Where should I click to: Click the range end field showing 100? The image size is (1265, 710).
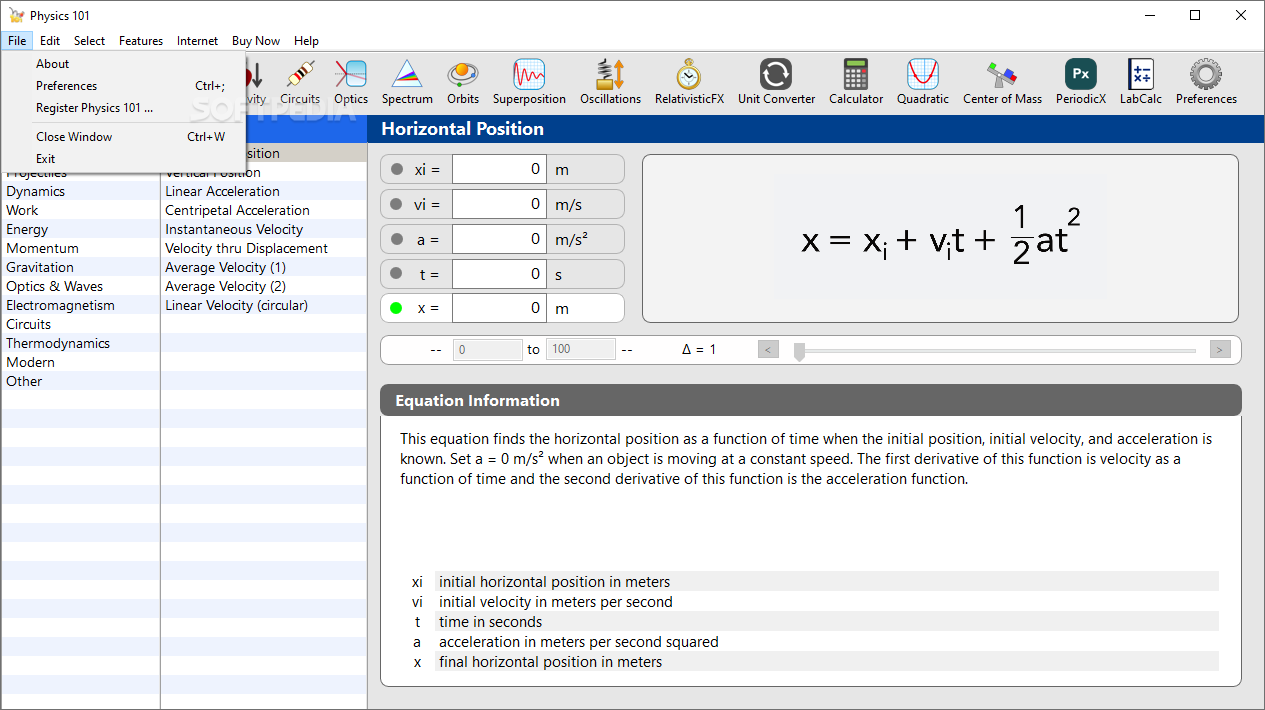click(x=581, y=349)
